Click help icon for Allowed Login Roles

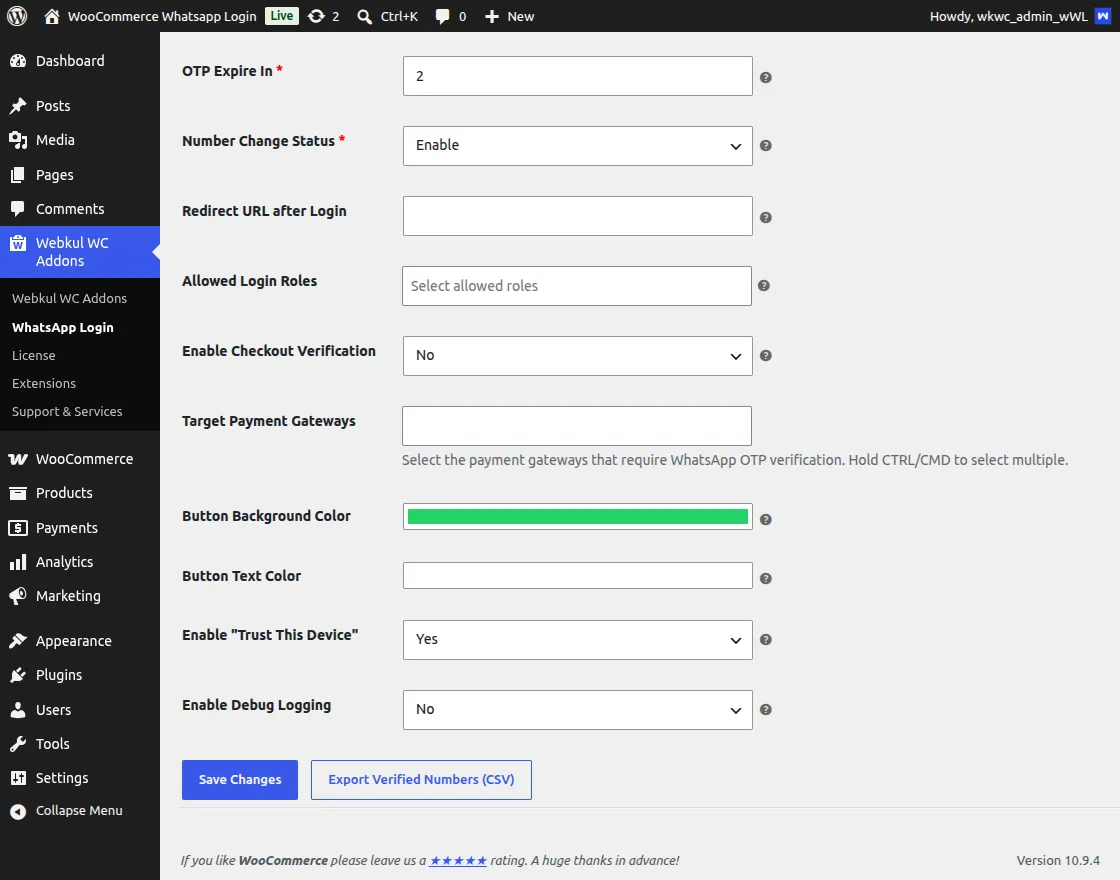tap(764, 286)
